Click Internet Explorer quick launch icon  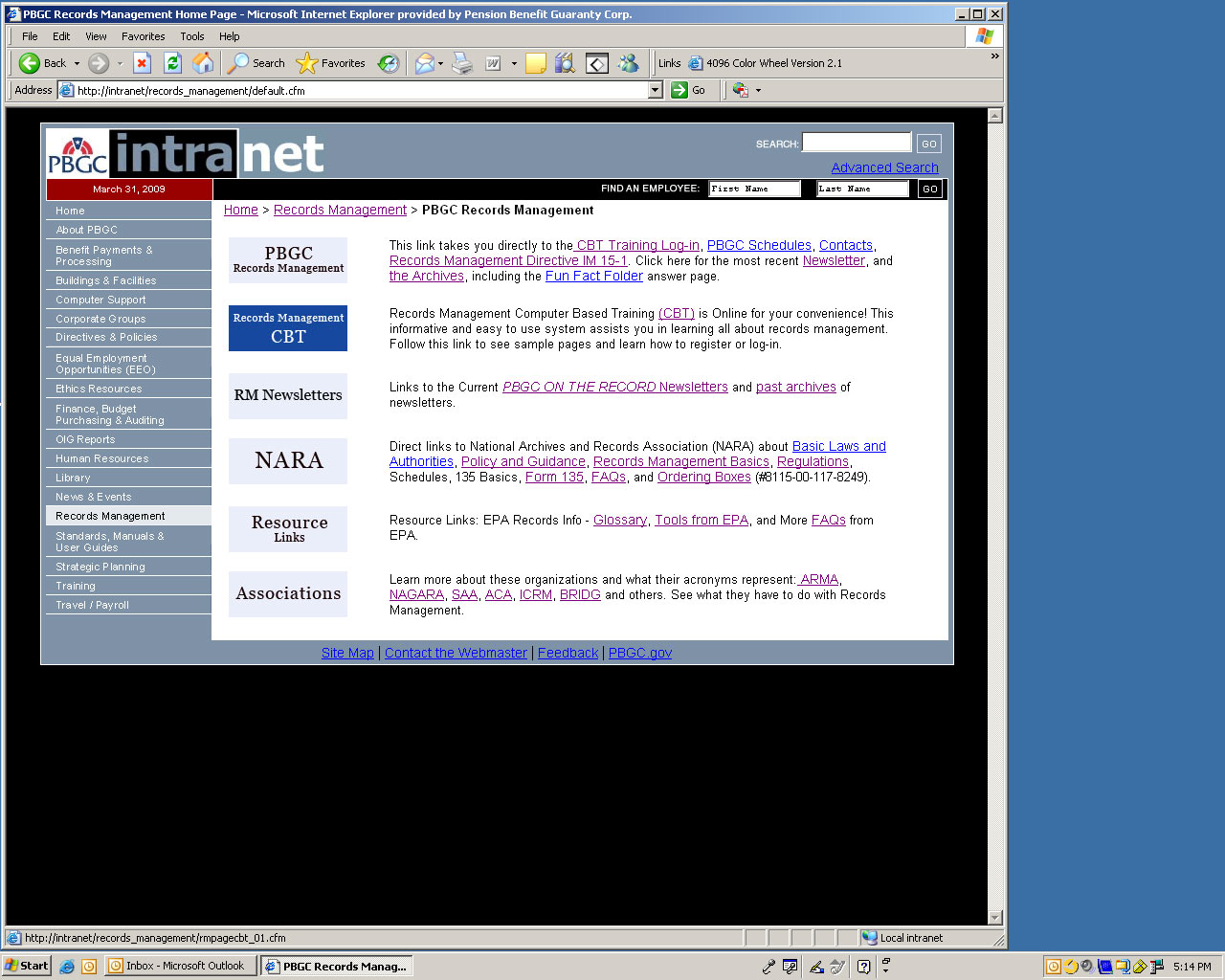click(67, 967)
